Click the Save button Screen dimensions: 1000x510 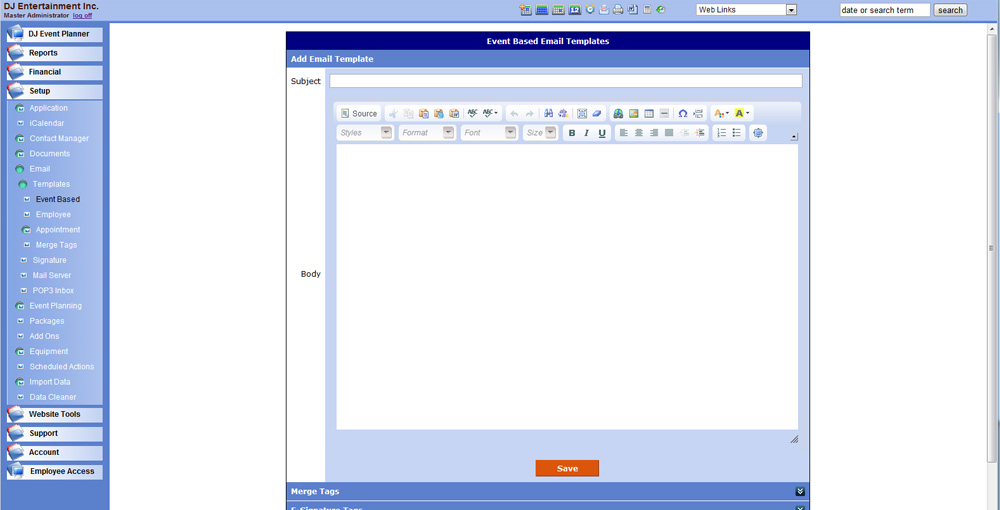point(567,468)
